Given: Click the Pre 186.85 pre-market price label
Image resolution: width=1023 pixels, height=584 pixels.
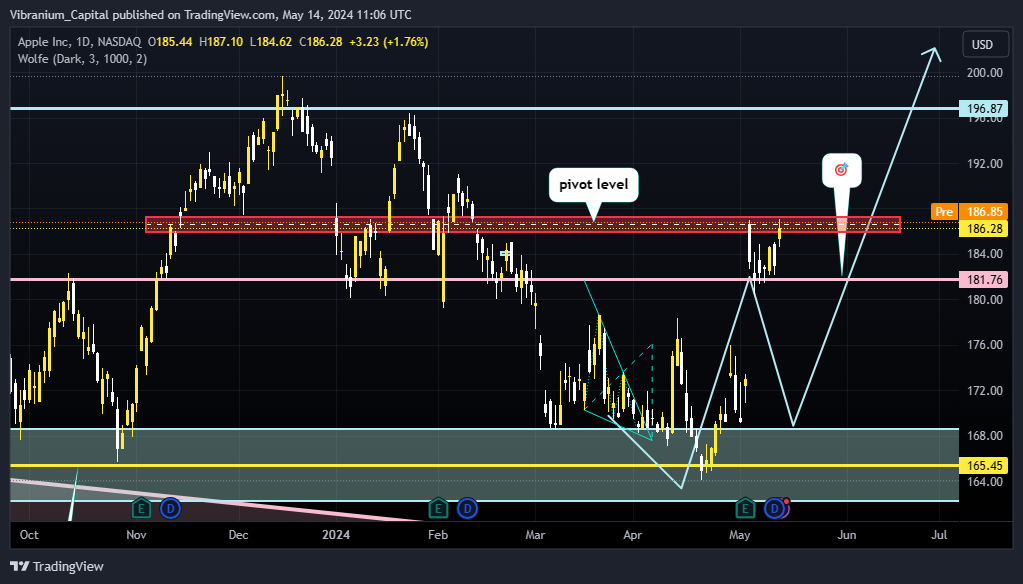Looking at the screenshot, I should click(x=970, y=211).
